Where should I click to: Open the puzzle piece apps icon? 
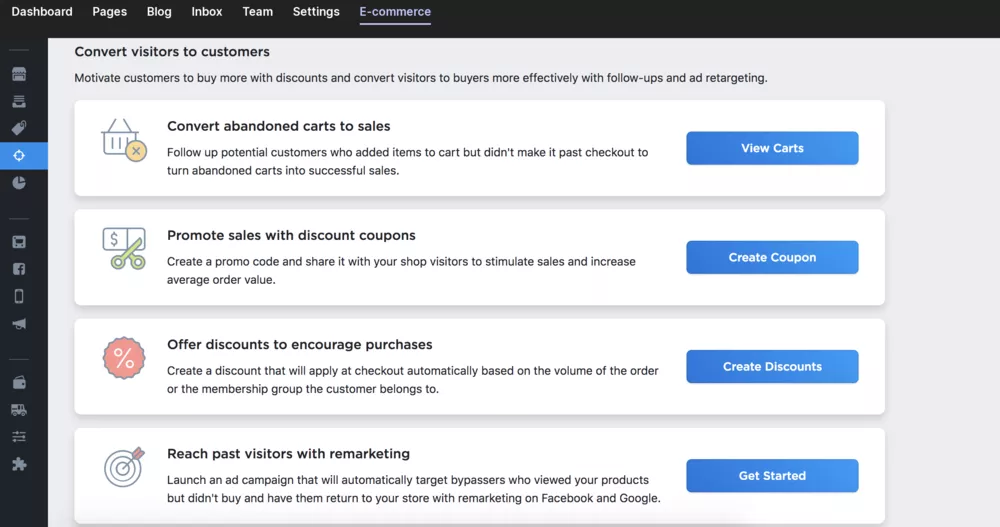tap(19, 464)
